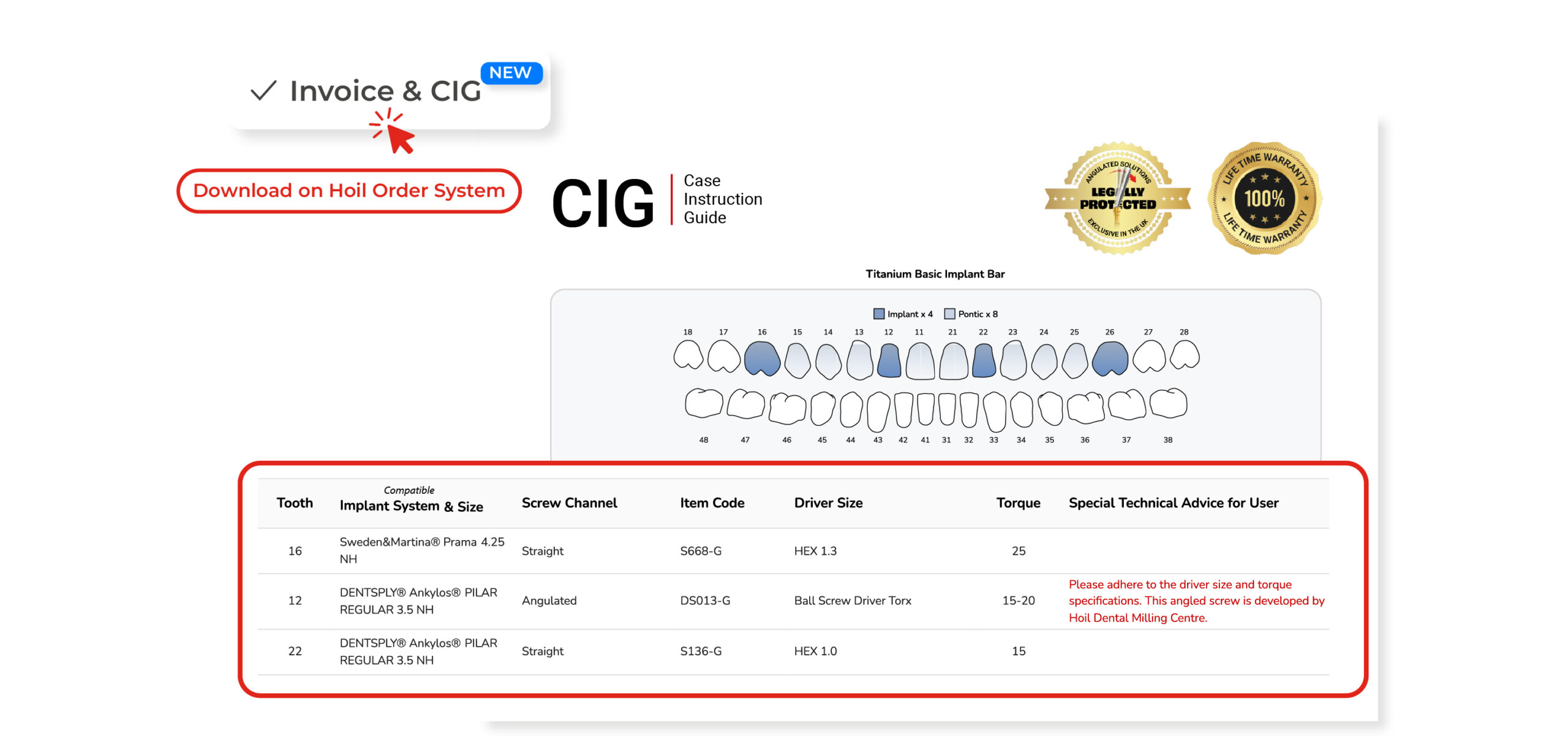The width and height of the screenshot is (1568, 736).
Task: Select pontic tooth 15 in chart
Action: [797, 360]
